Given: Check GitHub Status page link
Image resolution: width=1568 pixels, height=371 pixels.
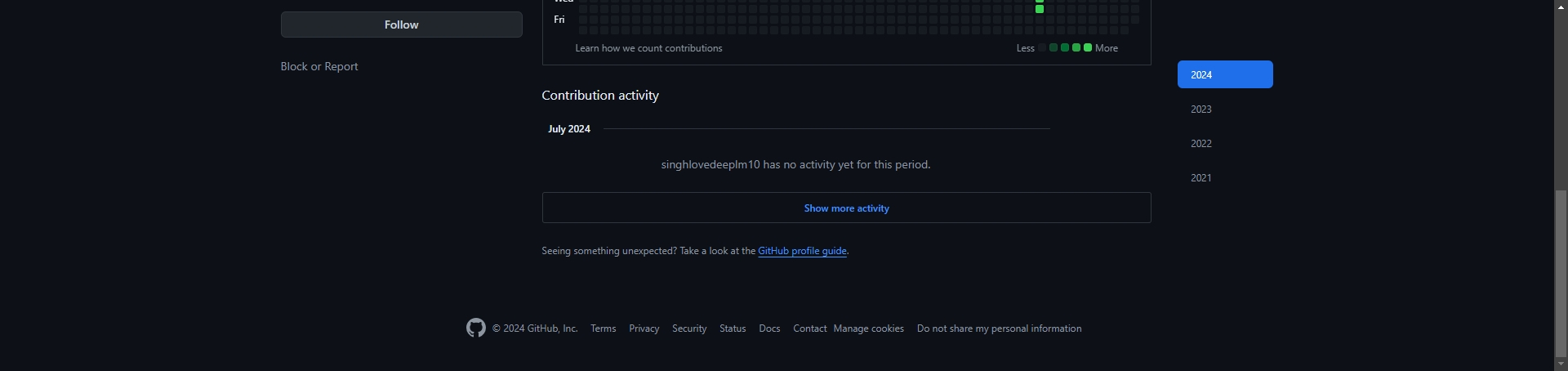Looking at the screenshot, I should pyautogui.click(x=733, y=329).
